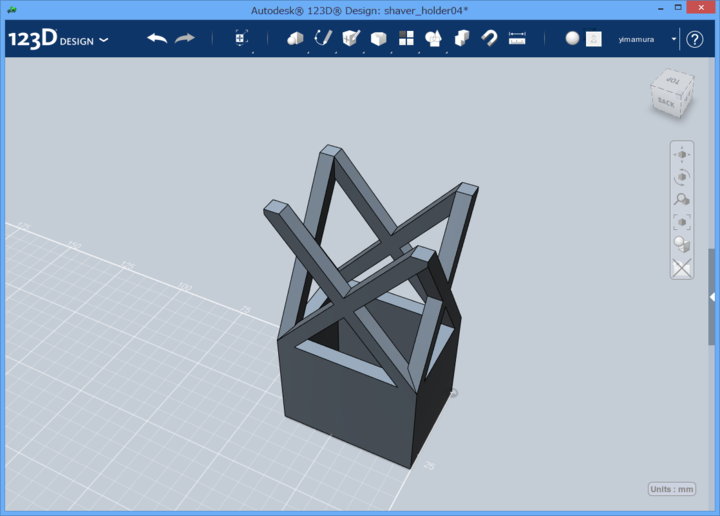
Task: Open the visual style materials toggle
Action: 682,244
